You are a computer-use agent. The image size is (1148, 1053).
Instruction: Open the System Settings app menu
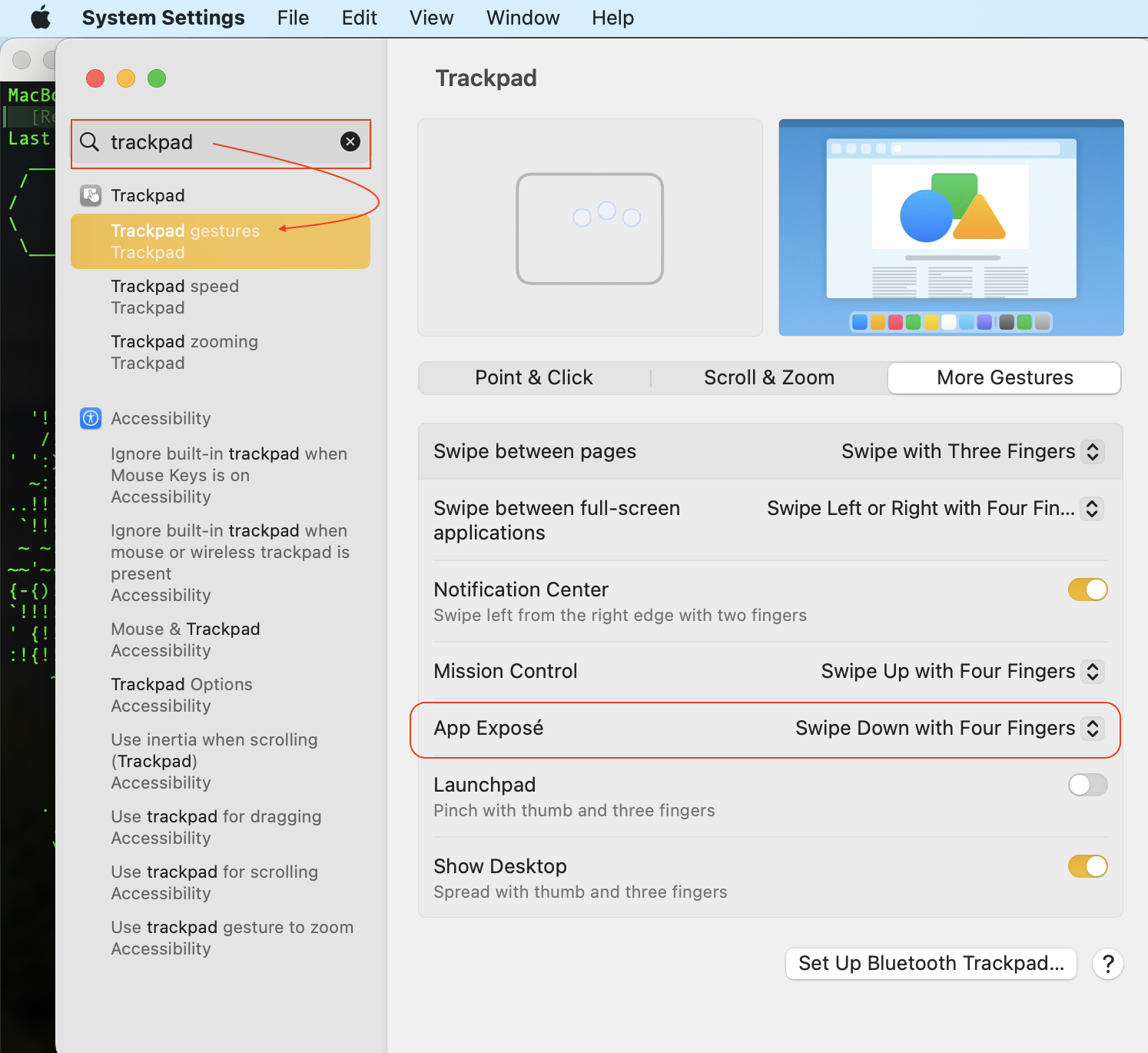point(163,18)
